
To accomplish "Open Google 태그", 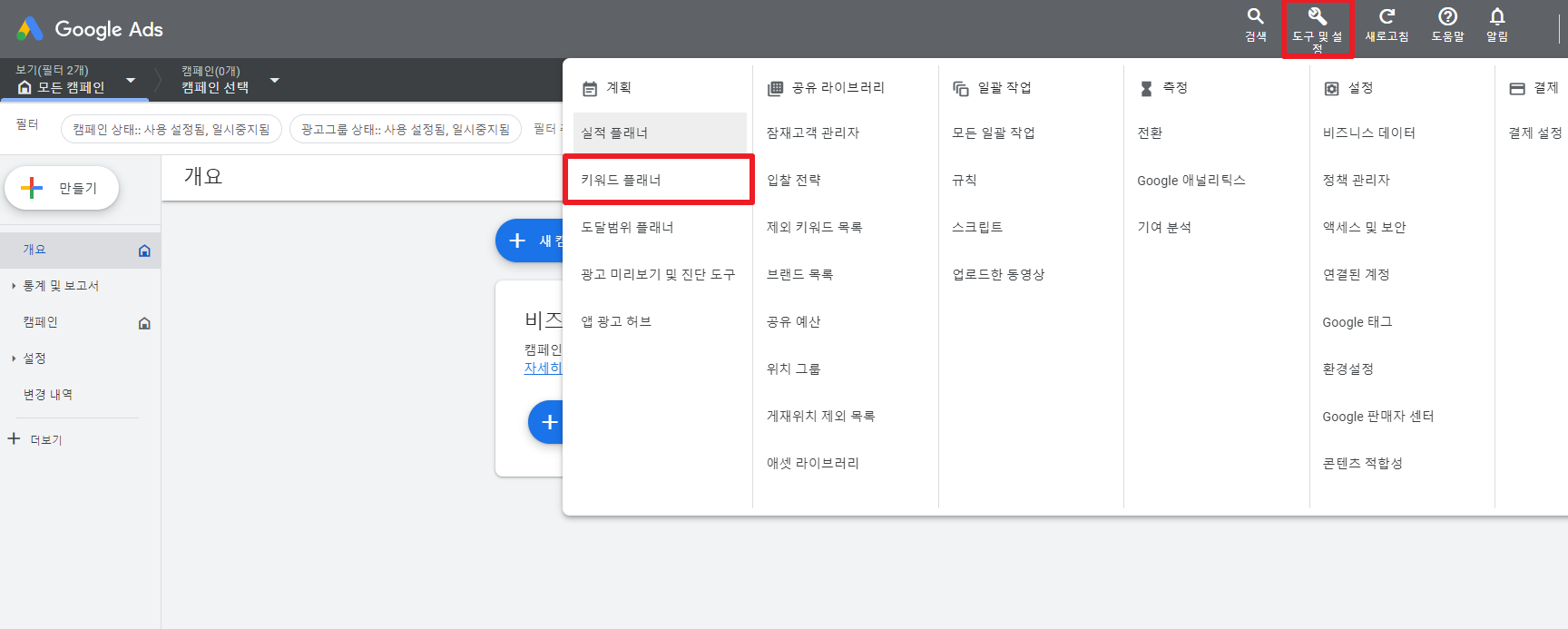I will coord(1357,321).
